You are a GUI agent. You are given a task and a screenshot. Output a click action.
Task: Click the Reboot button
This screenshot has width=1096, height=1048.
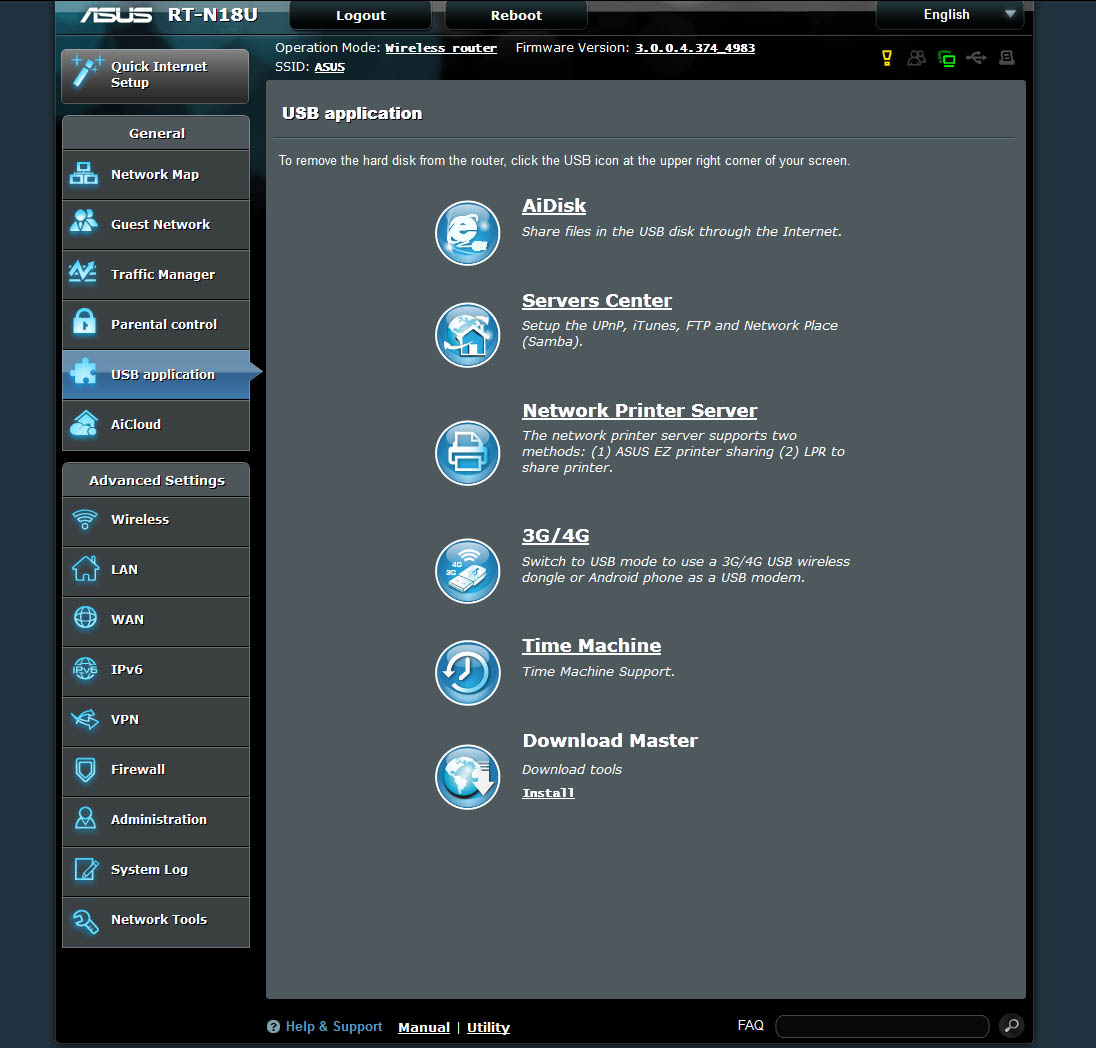pos(516,15)
